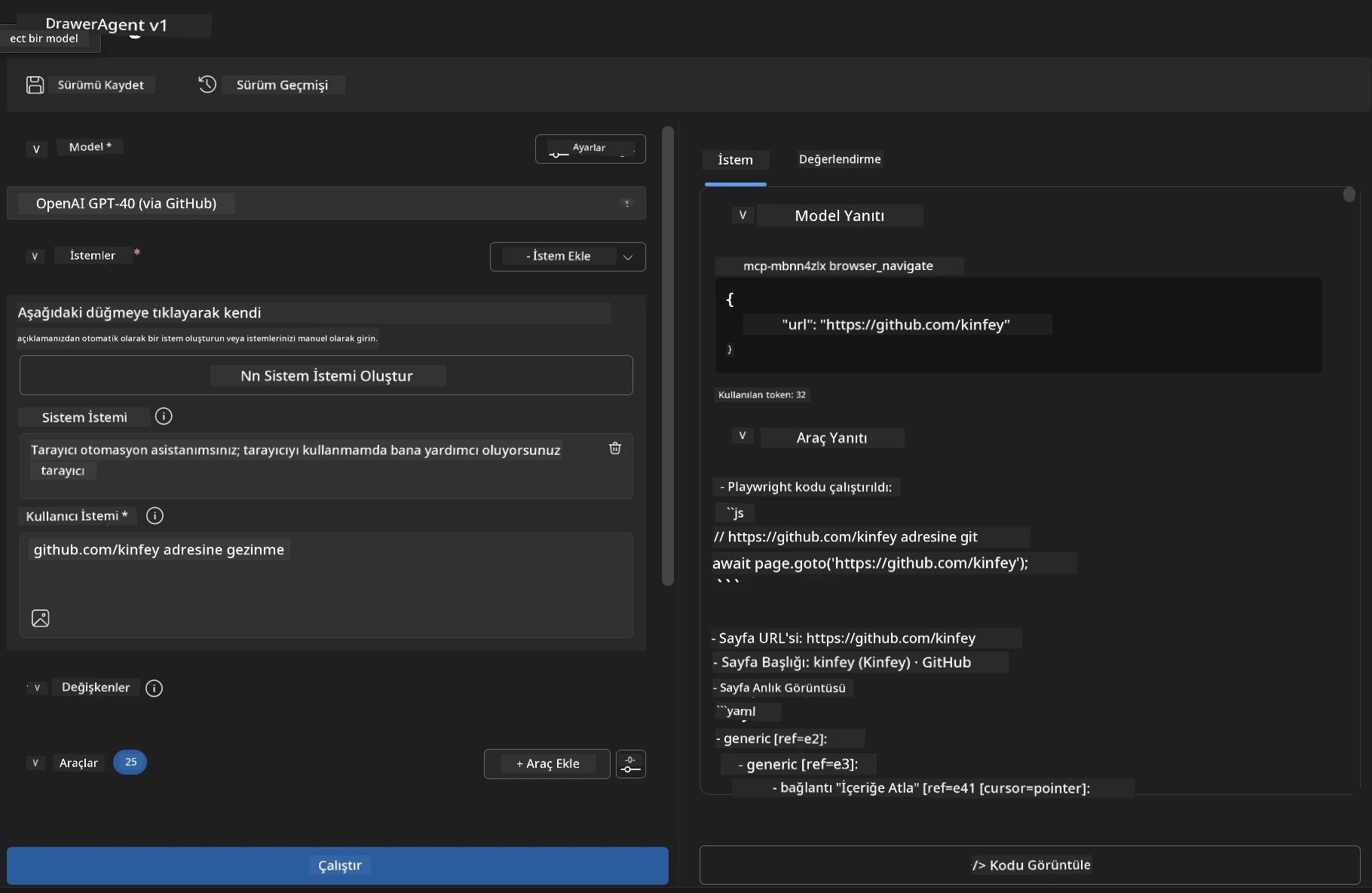Collapse the Değişkenler section chevron
1372x893 pixels.
click(x=37, y=688)
